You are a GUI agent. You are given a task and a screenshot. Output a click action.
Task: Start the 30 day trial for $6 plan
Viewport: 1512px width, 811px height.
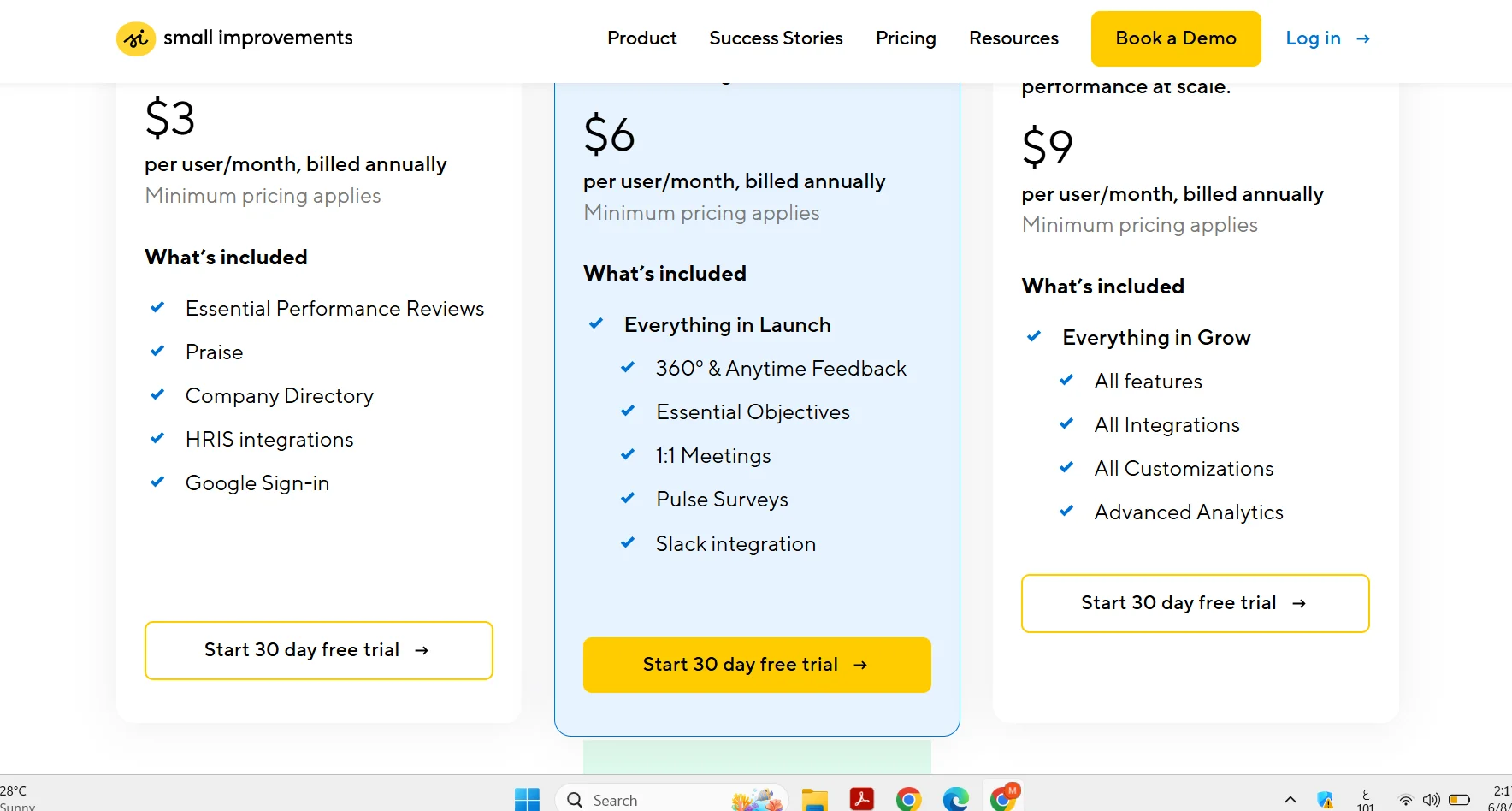757,665
